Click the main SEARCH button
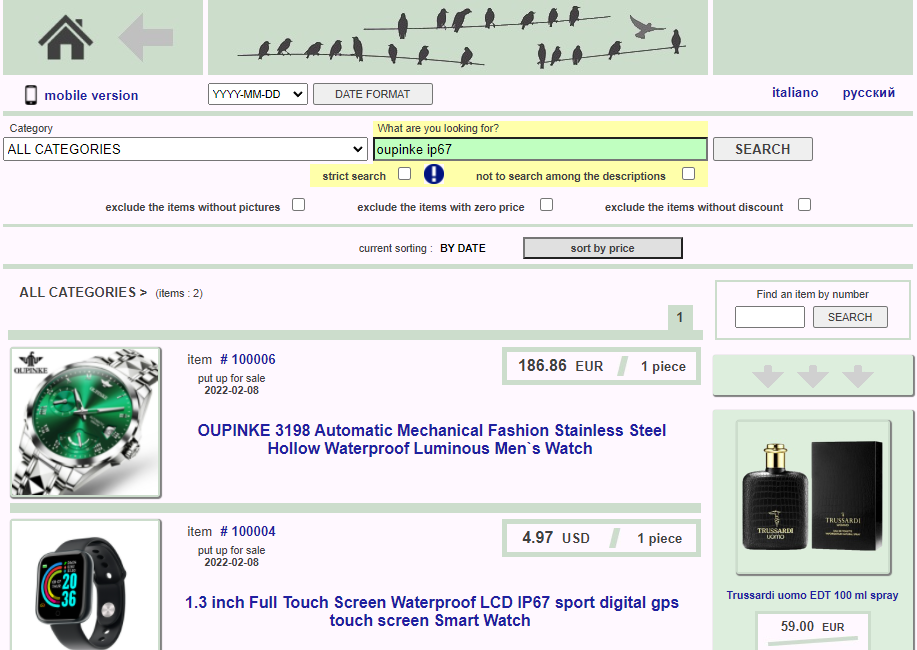The image size is (917, 650). 763,149
